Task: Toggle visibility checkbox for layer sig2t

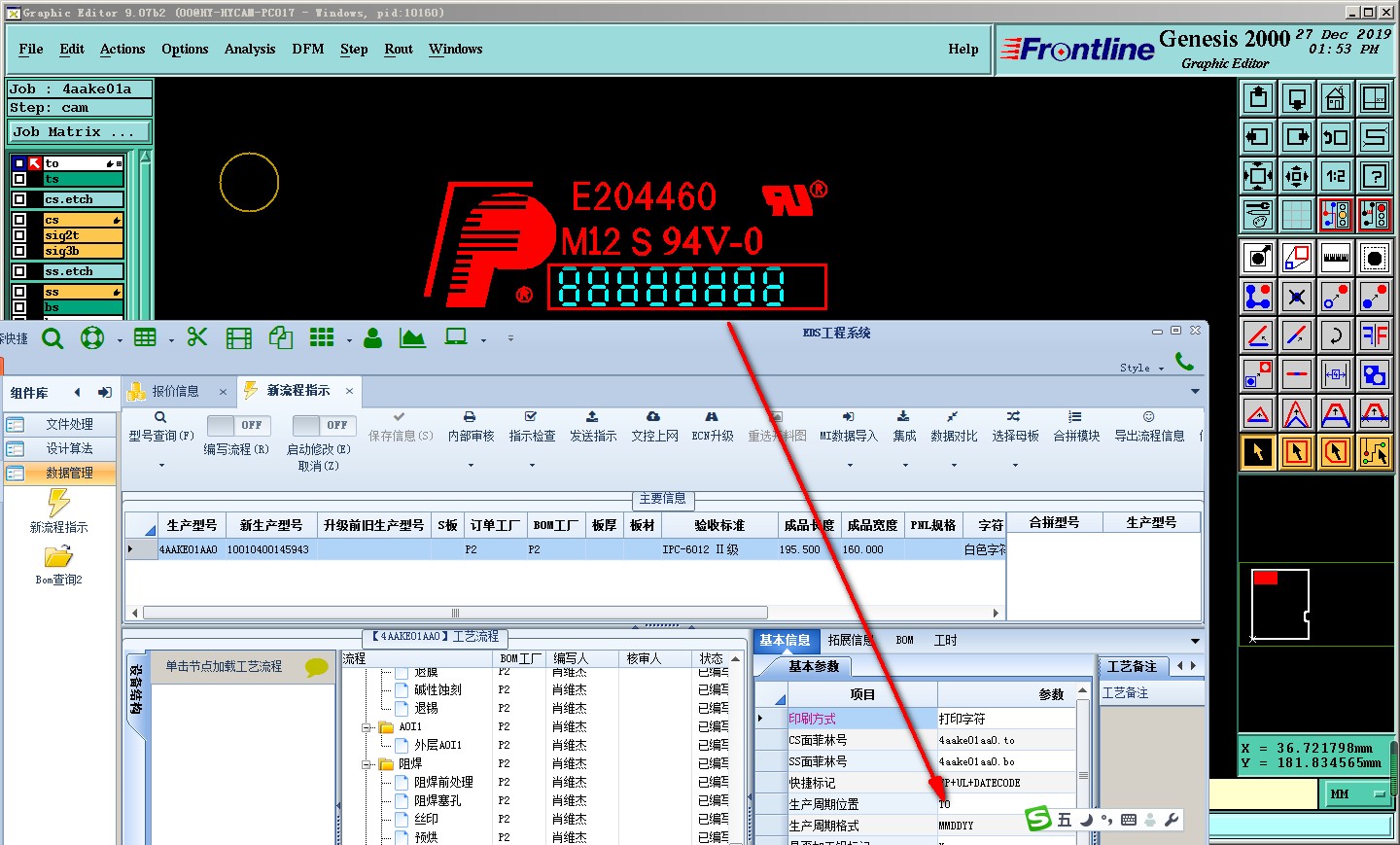Action: click(19, 235)
